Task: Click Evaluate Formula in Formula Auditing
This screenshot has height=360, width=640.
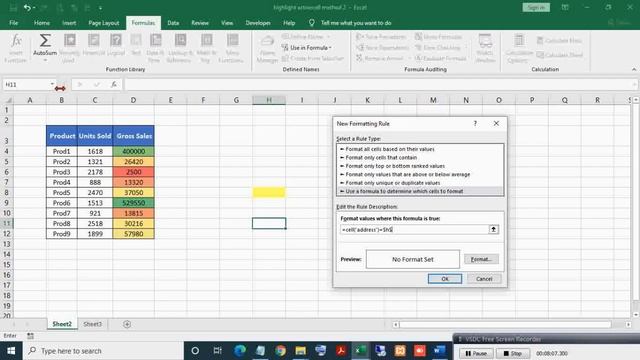Action: [441, 58]
